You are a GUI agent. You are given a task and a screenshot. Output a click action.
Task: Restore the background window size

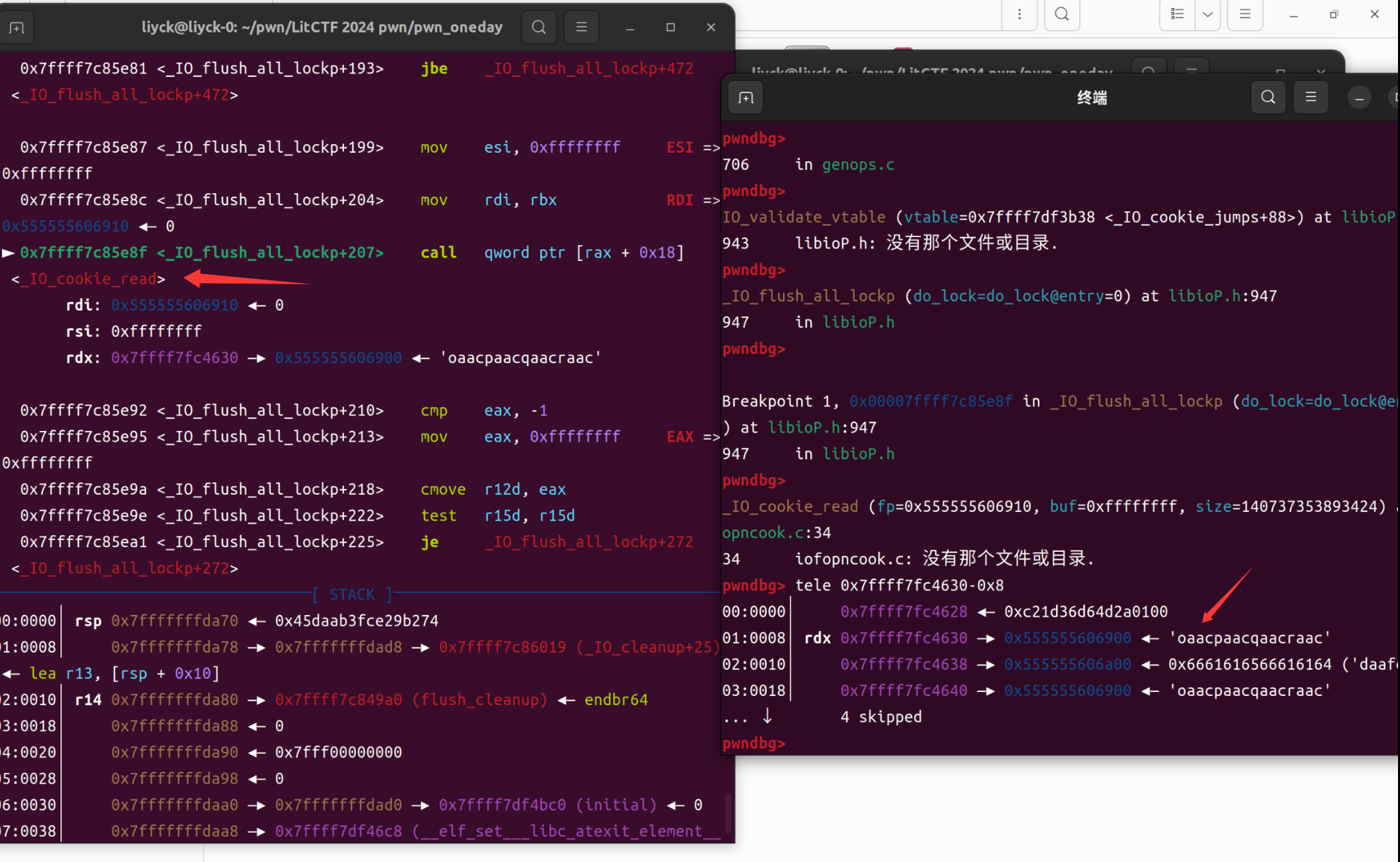[x=1334, y=14]
